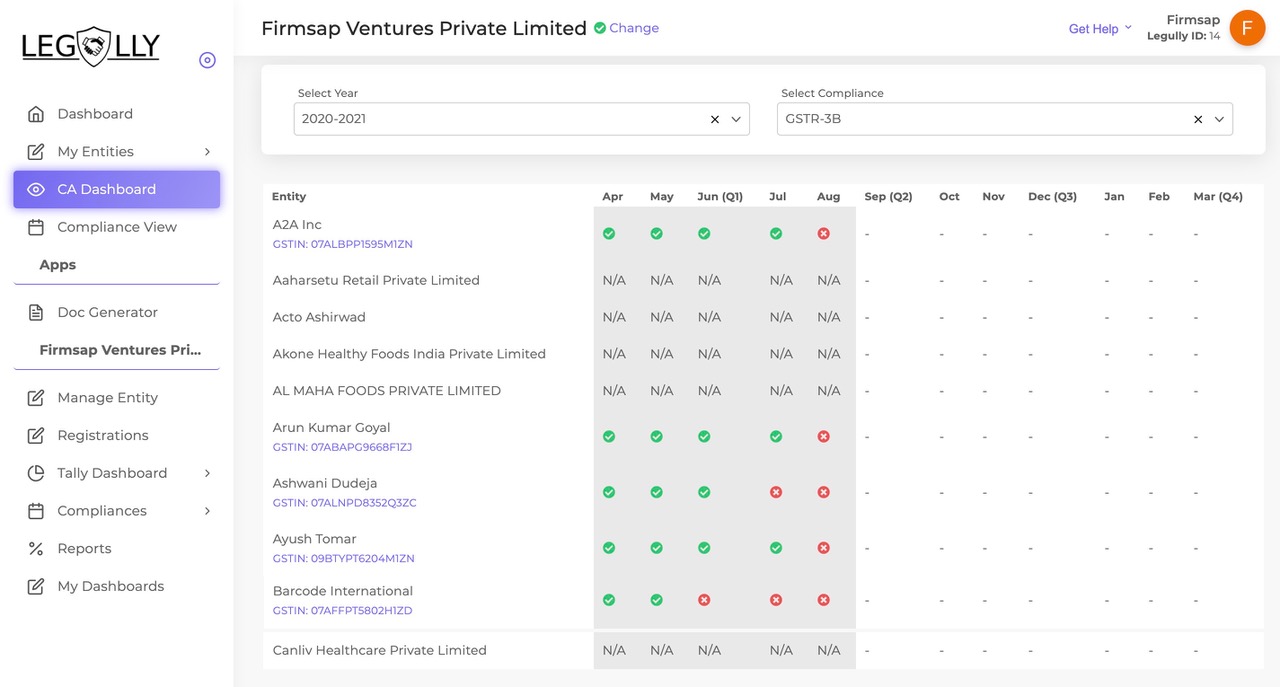Viewport: 1280px width, 687px height.
Task: Open the Select Year dropdown arrow
Action: pyautogui.click(x=736, y=119)
